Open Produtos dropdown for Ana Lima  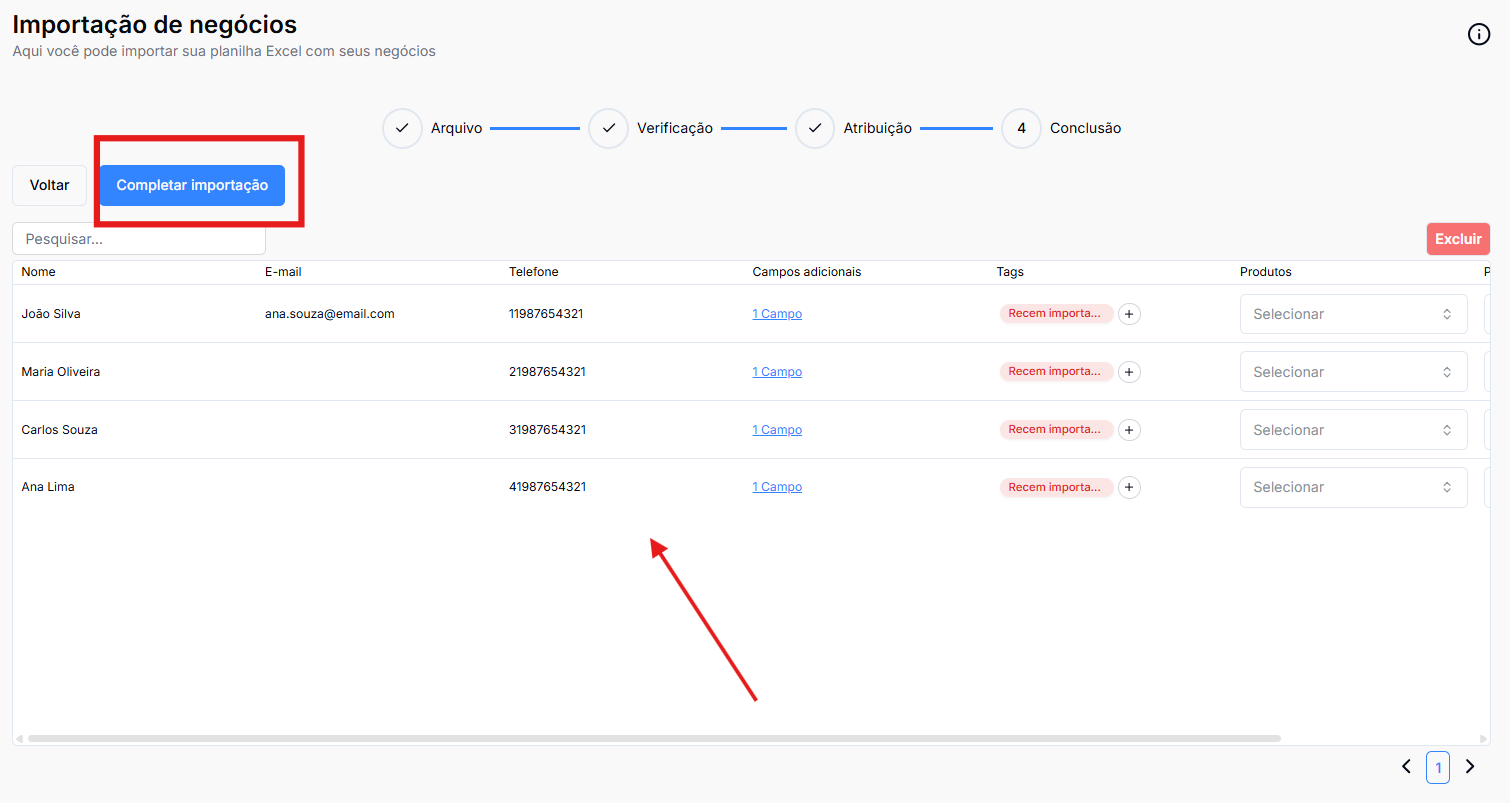click(1354, 487)
